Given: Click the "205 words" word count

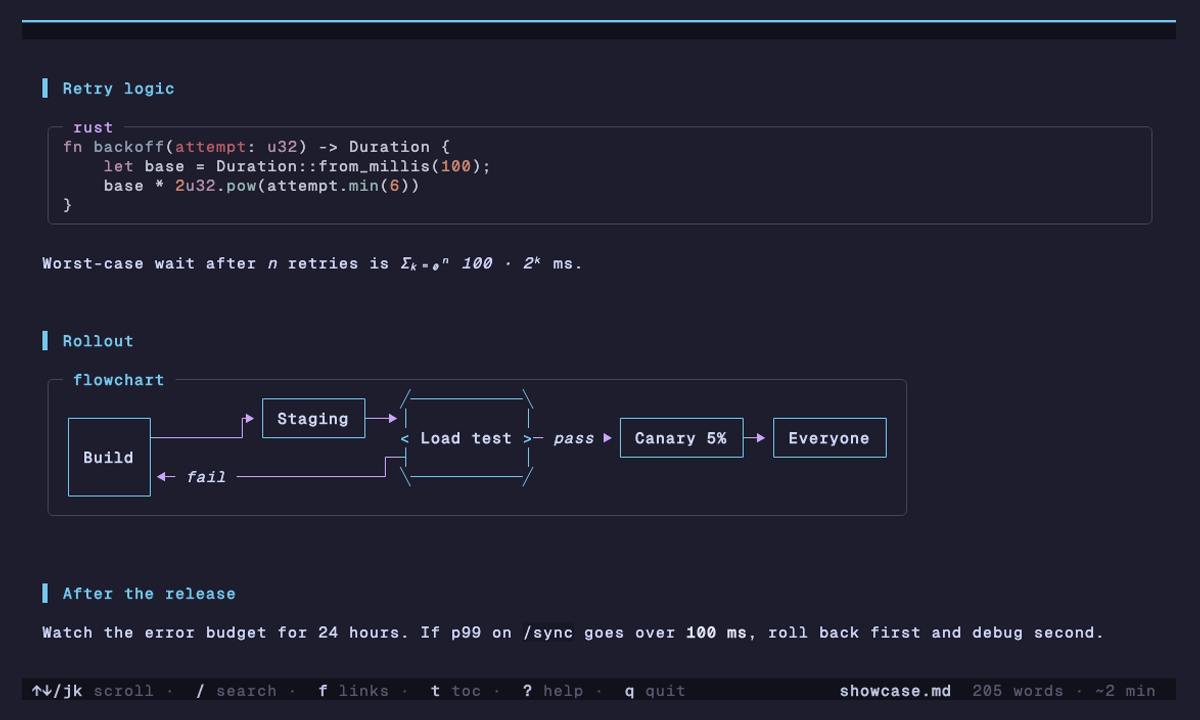Looking at the screenshot, I should coord(1018,691).
